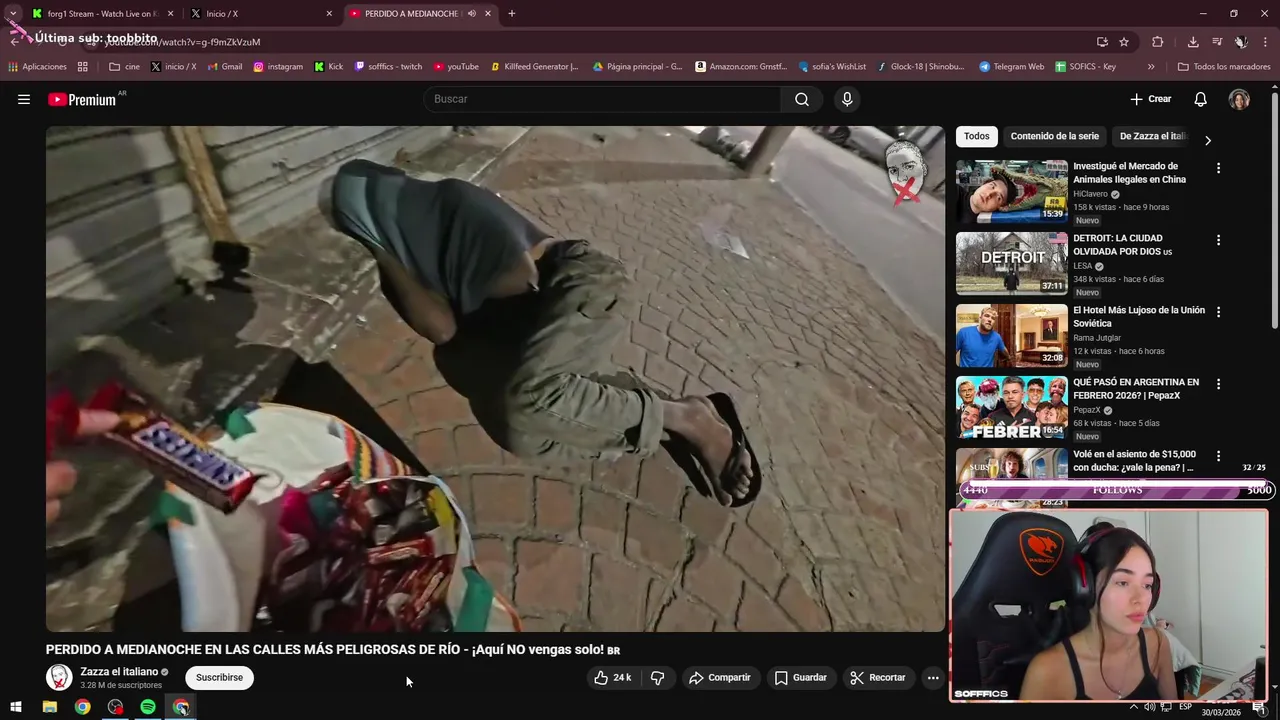The width and height of the screenshot is (1280, 720).
Task: Open Zazza el italiano channel link
Action: 119,672
